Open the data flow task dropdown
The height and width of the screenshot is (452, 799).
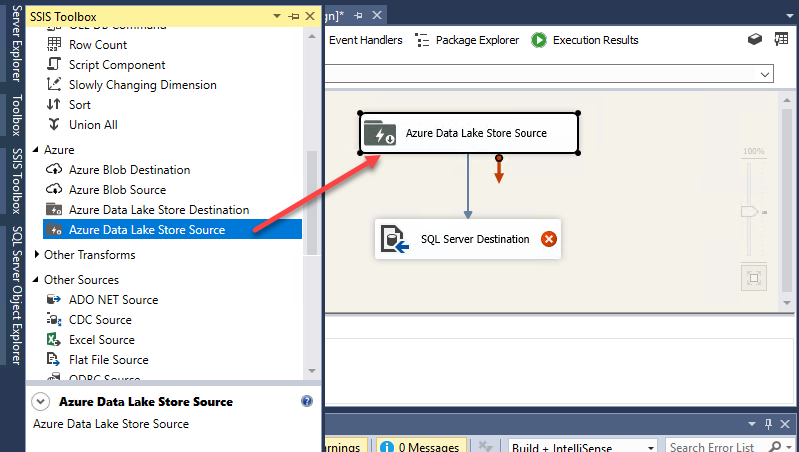(765, 74)
